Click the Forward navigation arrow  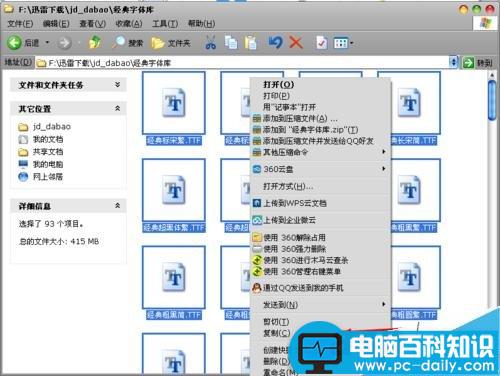pos(64,43)
